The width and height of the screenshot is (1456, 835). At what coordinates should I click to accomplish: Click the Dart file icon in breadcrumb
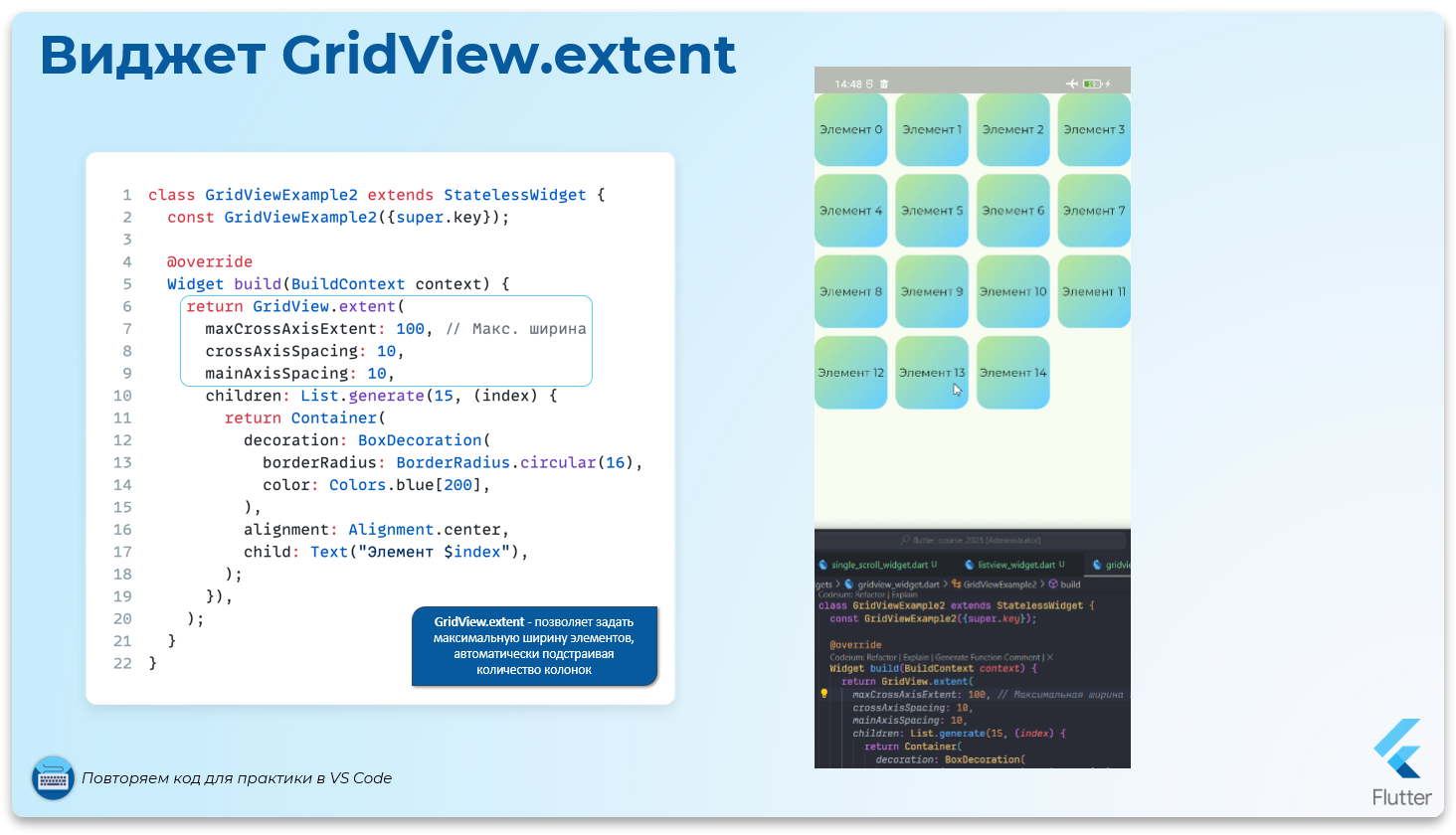848,584
